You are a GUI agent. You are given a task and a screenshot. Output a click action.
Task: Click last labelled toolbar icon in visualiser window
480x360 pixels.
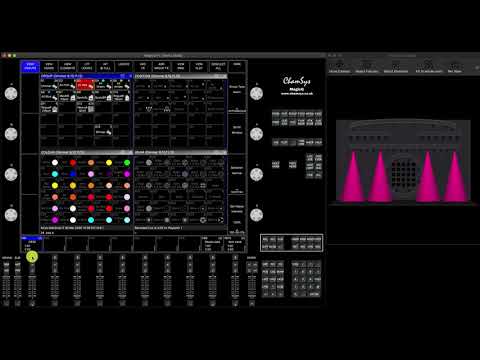click(455, 66)
